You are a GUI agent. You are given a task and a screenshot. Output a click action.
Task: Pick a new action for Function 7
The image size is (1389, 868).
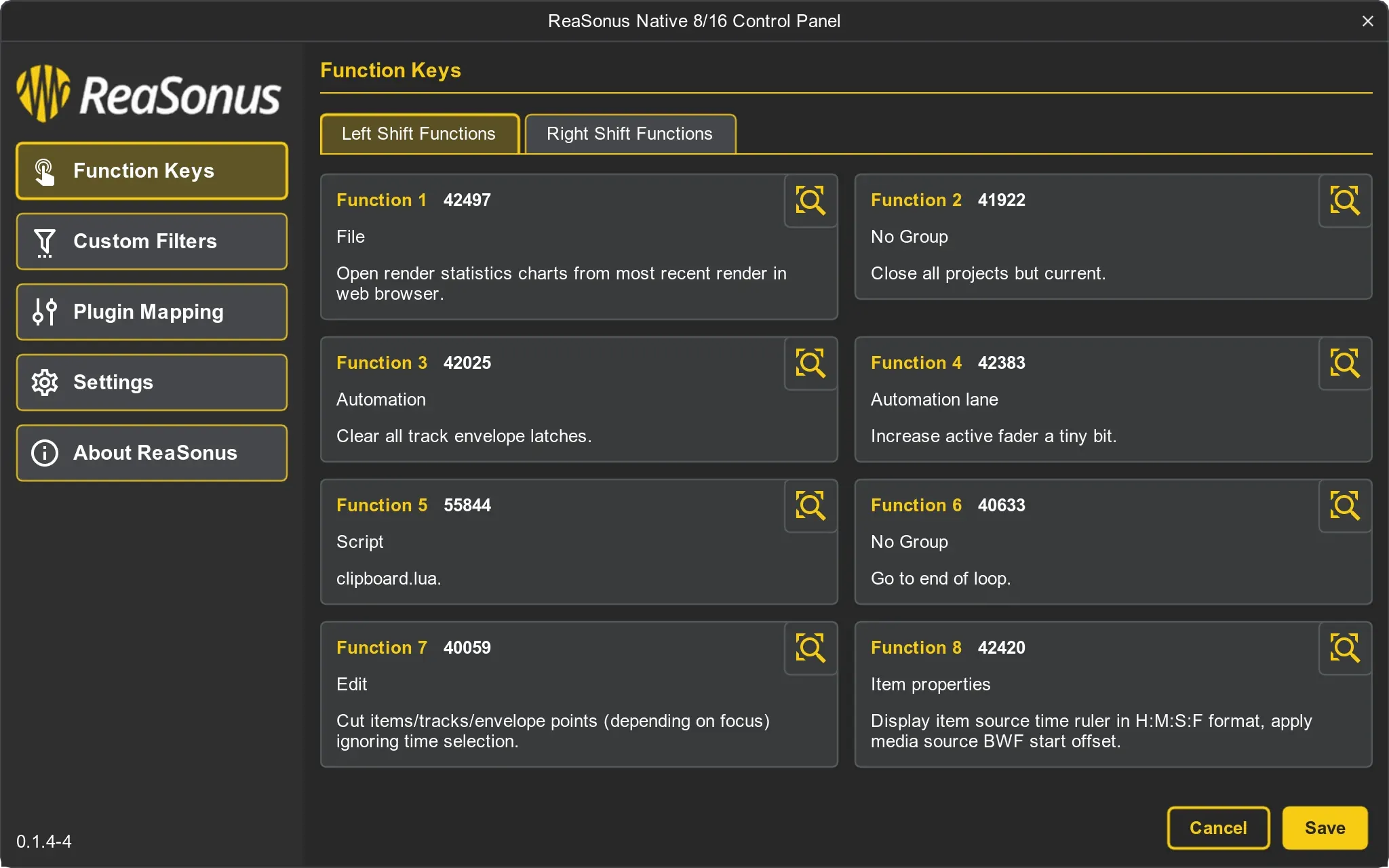coord(810,648)
